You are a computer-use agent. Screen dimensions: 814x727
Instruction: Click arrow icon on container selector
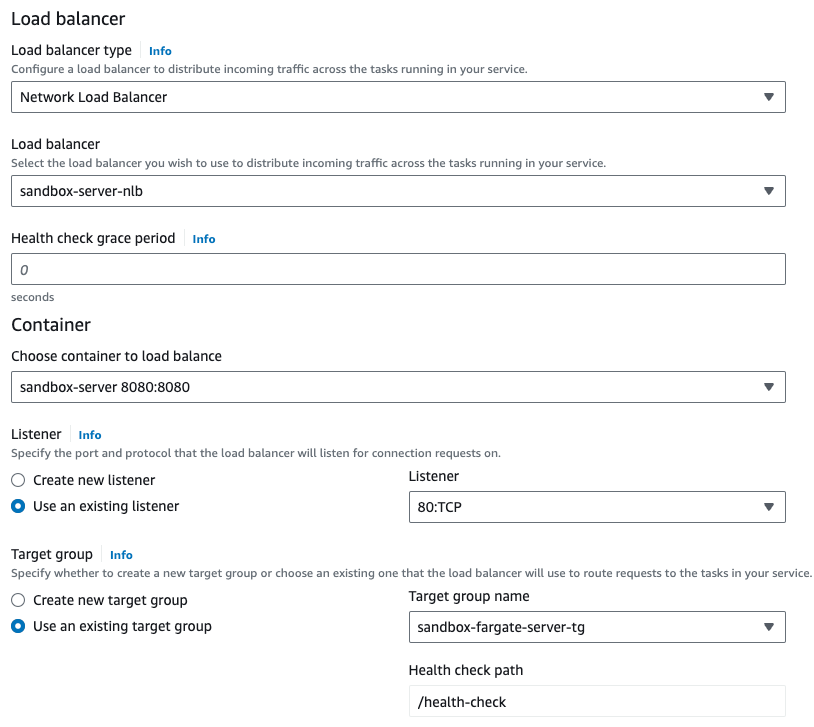coord(768,387)
